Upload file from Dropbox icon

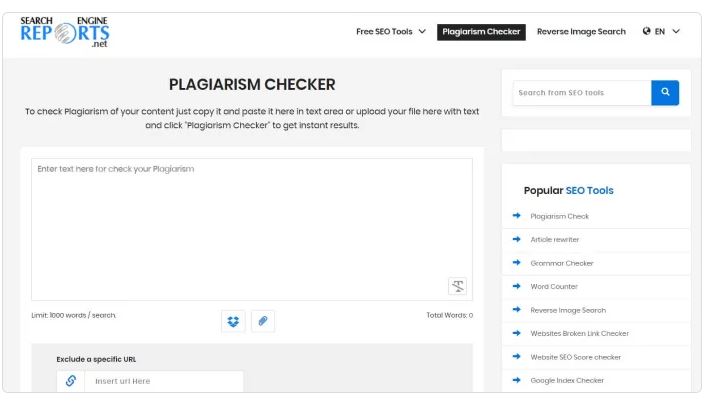coord(233,321)
